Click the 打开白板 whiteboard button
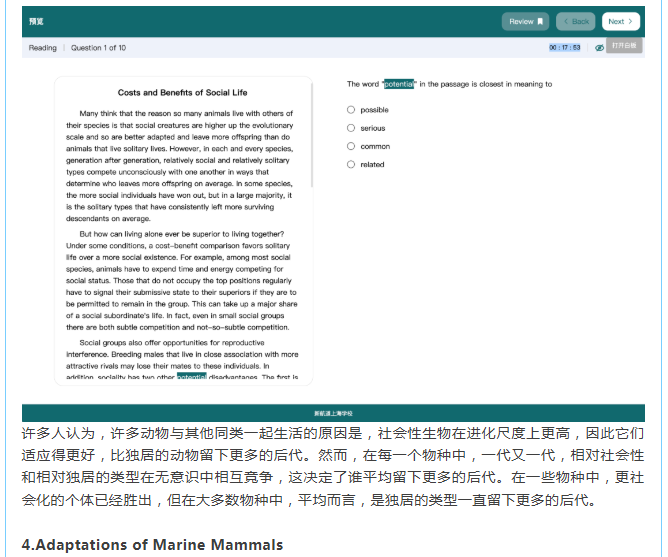Viewport: 668px width, 557px height. pyautogui.click(x=623, y=46)
